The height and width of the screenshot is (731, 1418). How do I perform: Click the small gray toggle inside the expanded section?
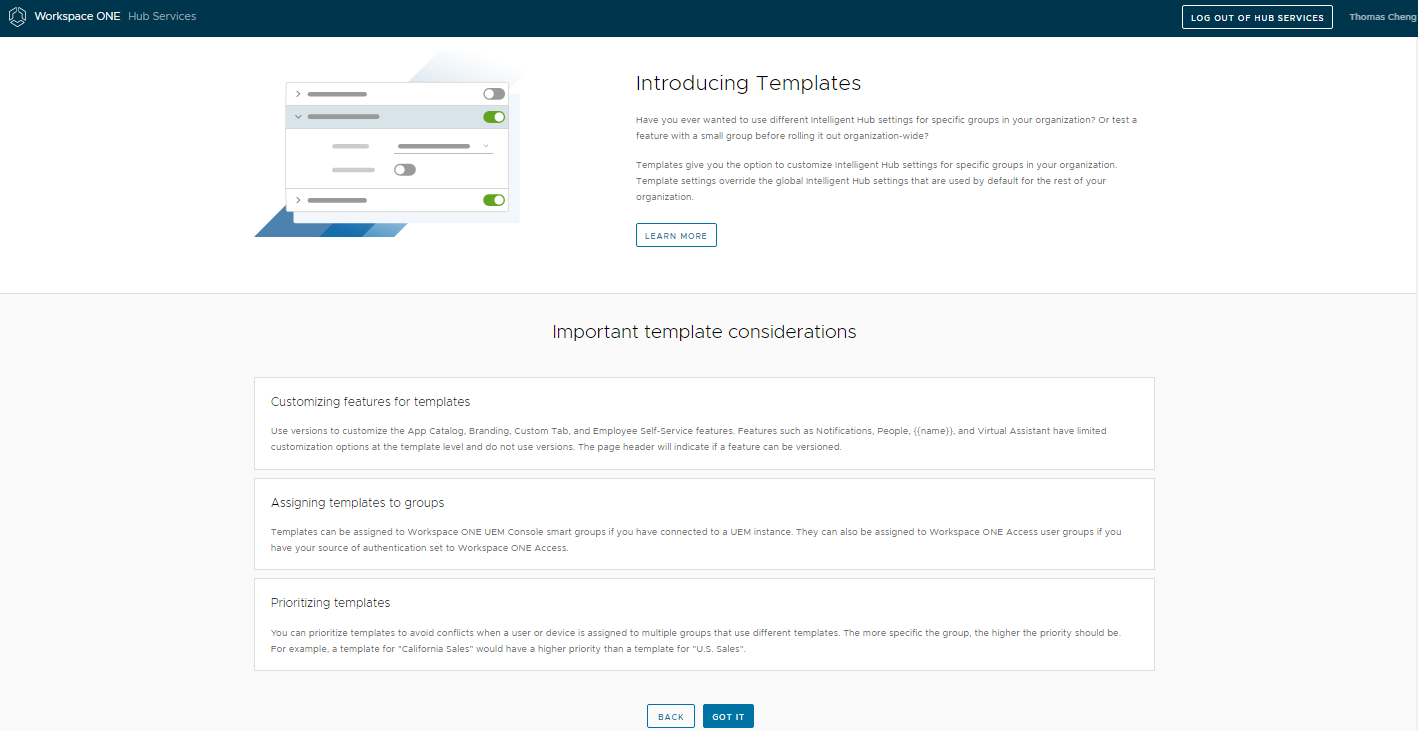point(404,170)
